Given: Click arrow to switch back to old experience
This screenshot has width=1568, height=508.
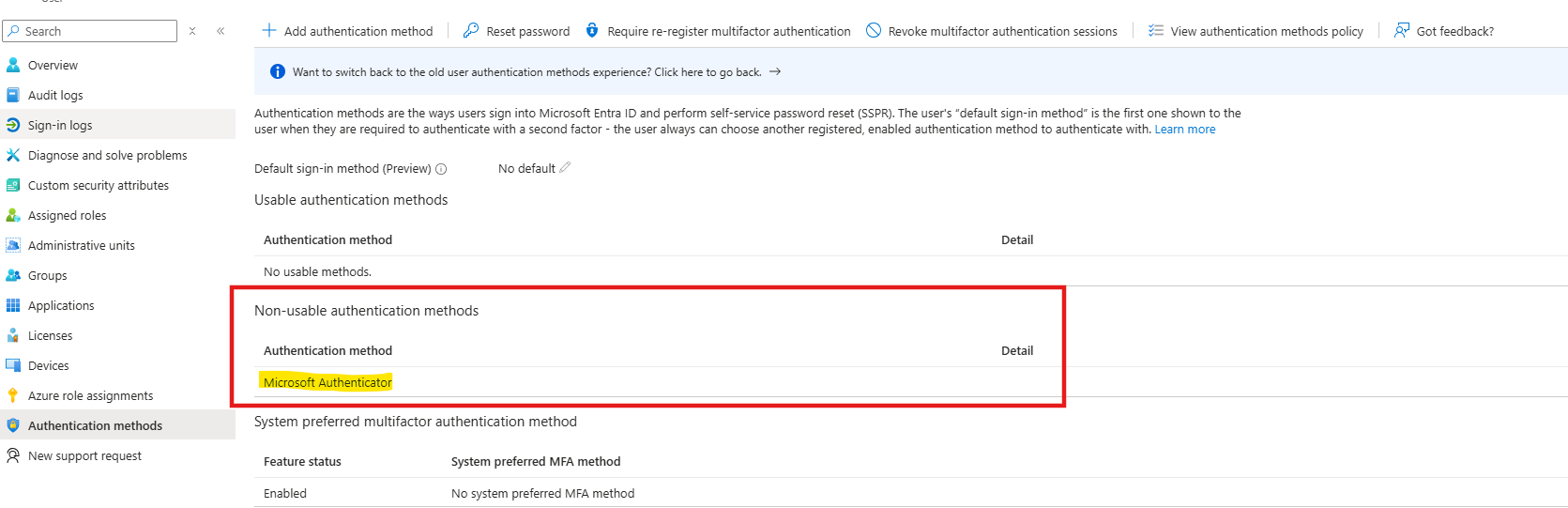Looking at the screenshot, I should pos(775,71).
